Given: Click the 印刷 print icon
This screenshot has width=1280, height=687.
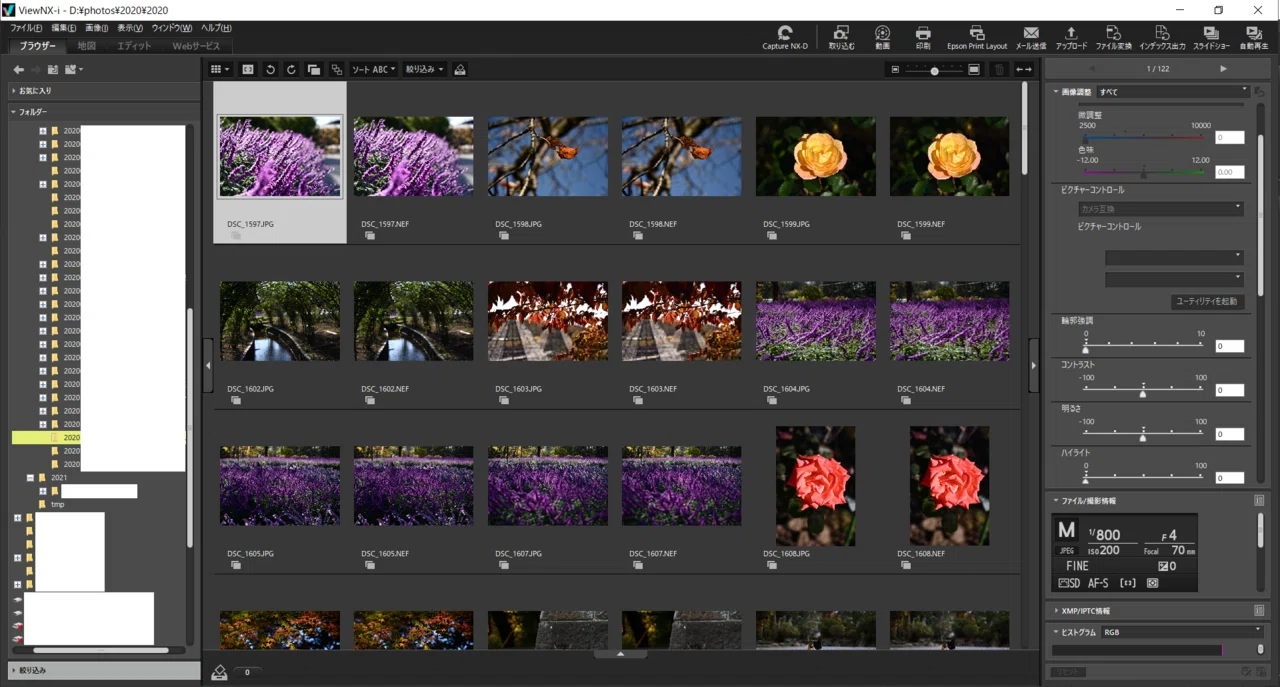Looking at the screenshot, I should point(923,38).
